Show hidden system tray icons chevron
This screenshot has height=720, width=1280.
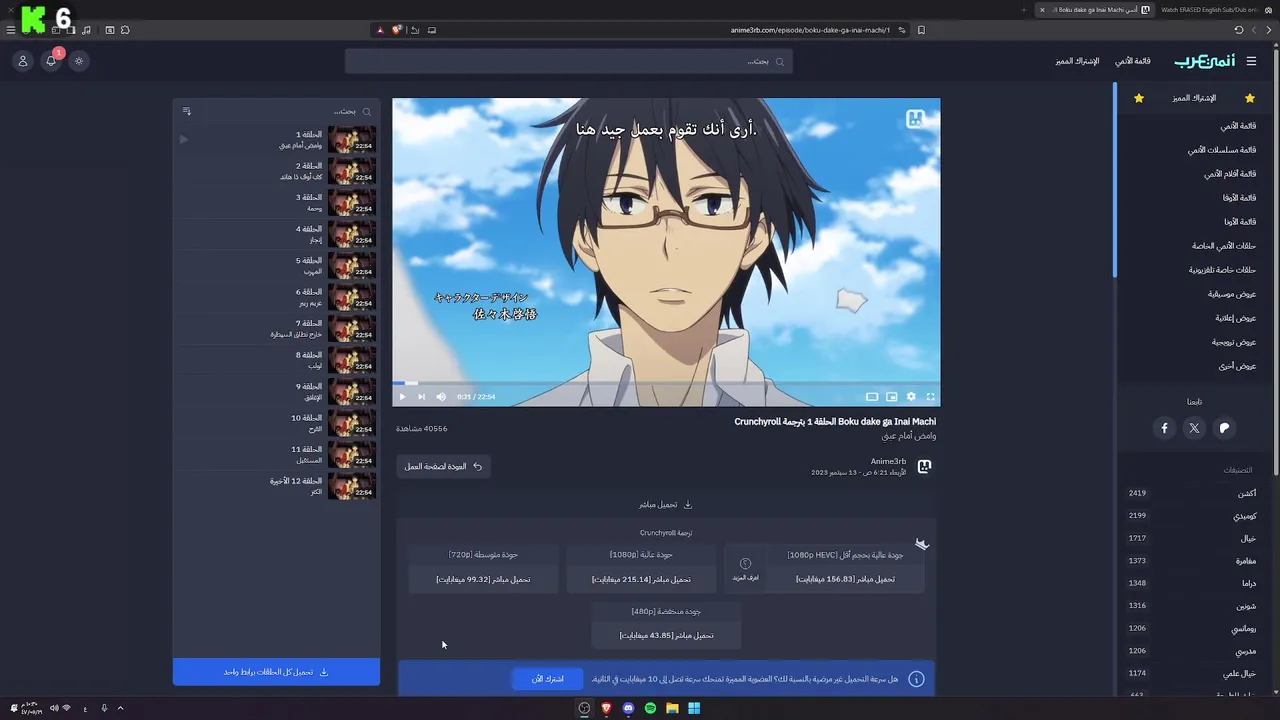coord(120,708)
